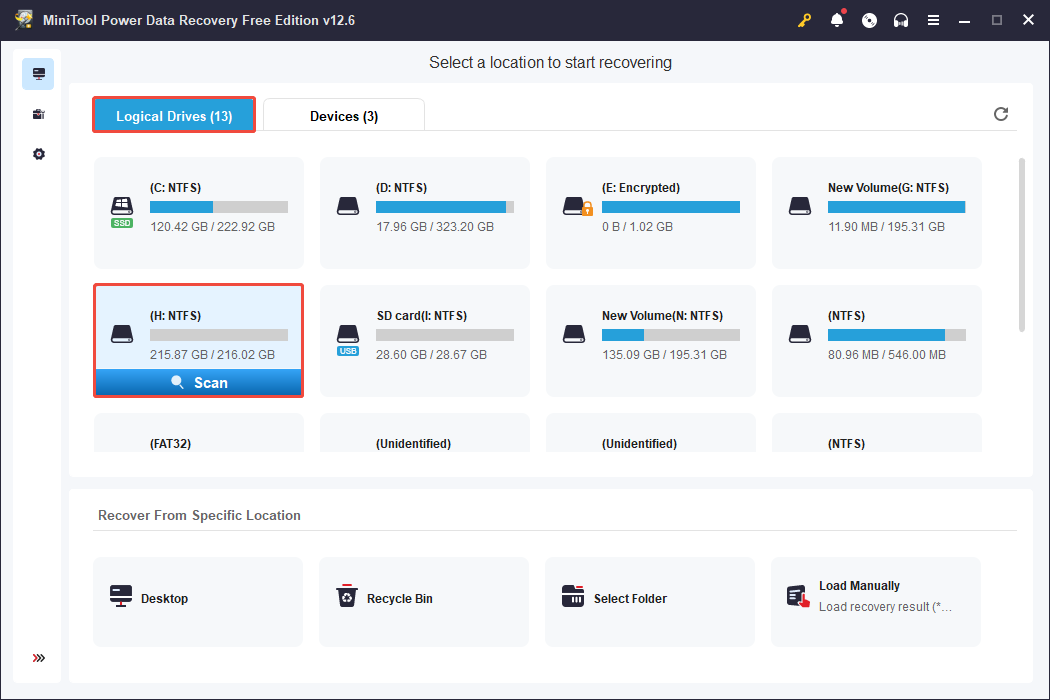Select the Logical Drives (13) tab
The width and height of the screenshot is (1050, 700).
click(174, 116)
